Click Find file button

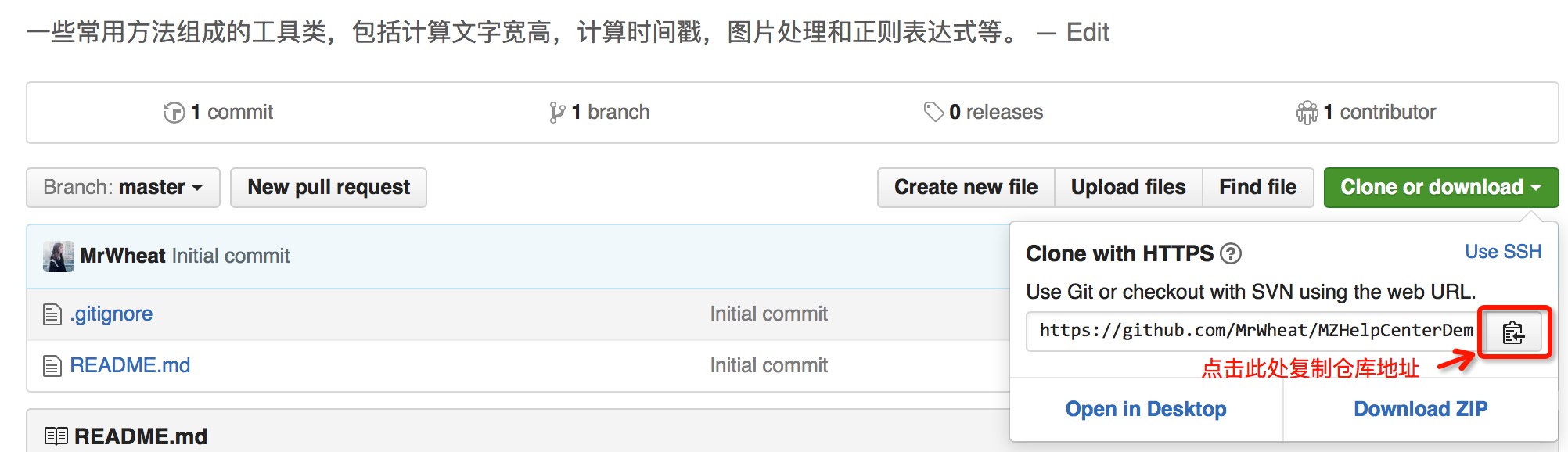click(x=1257, y=188)
